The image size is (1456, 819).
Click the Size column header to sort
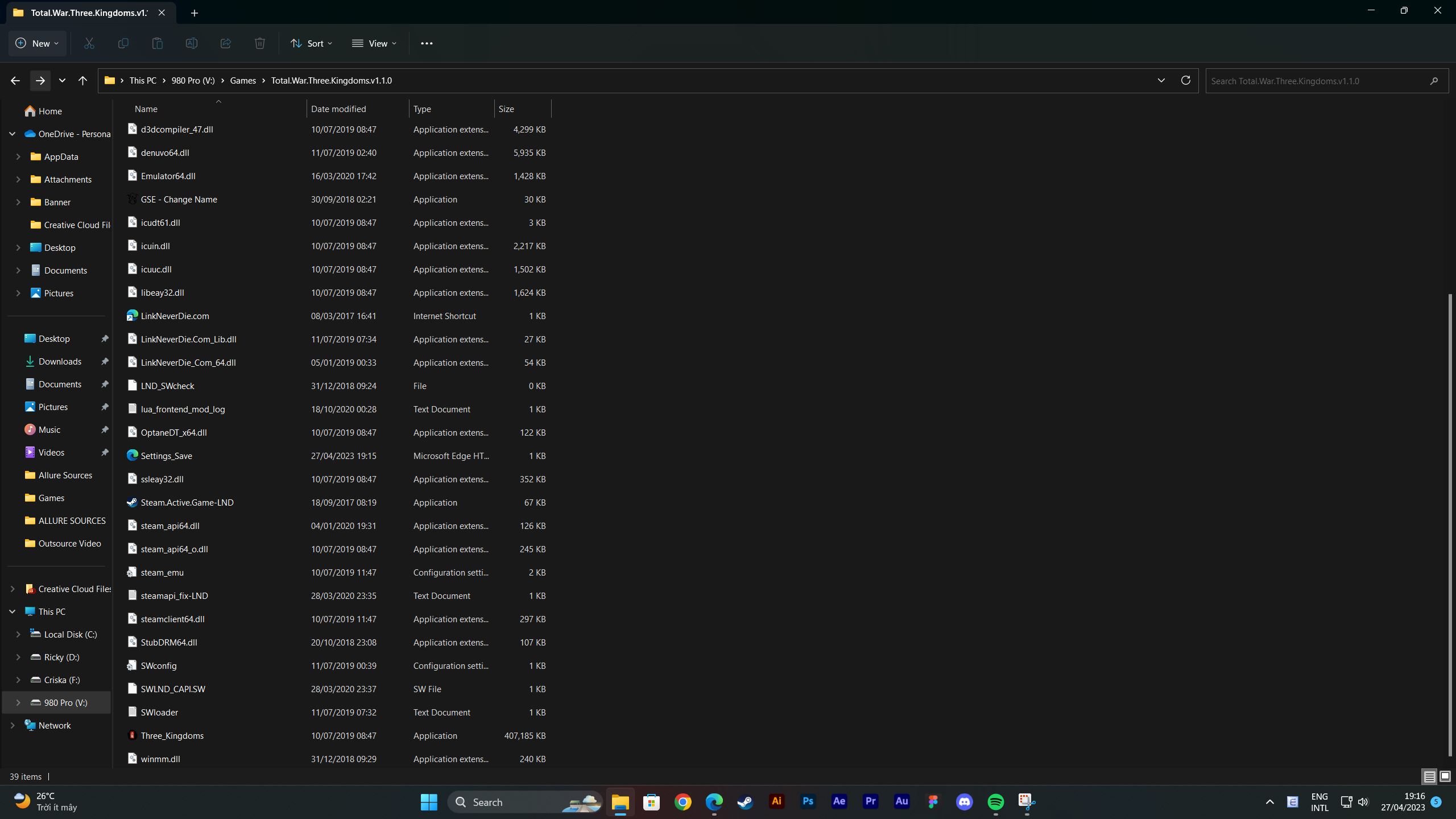[x=520, y=108]
